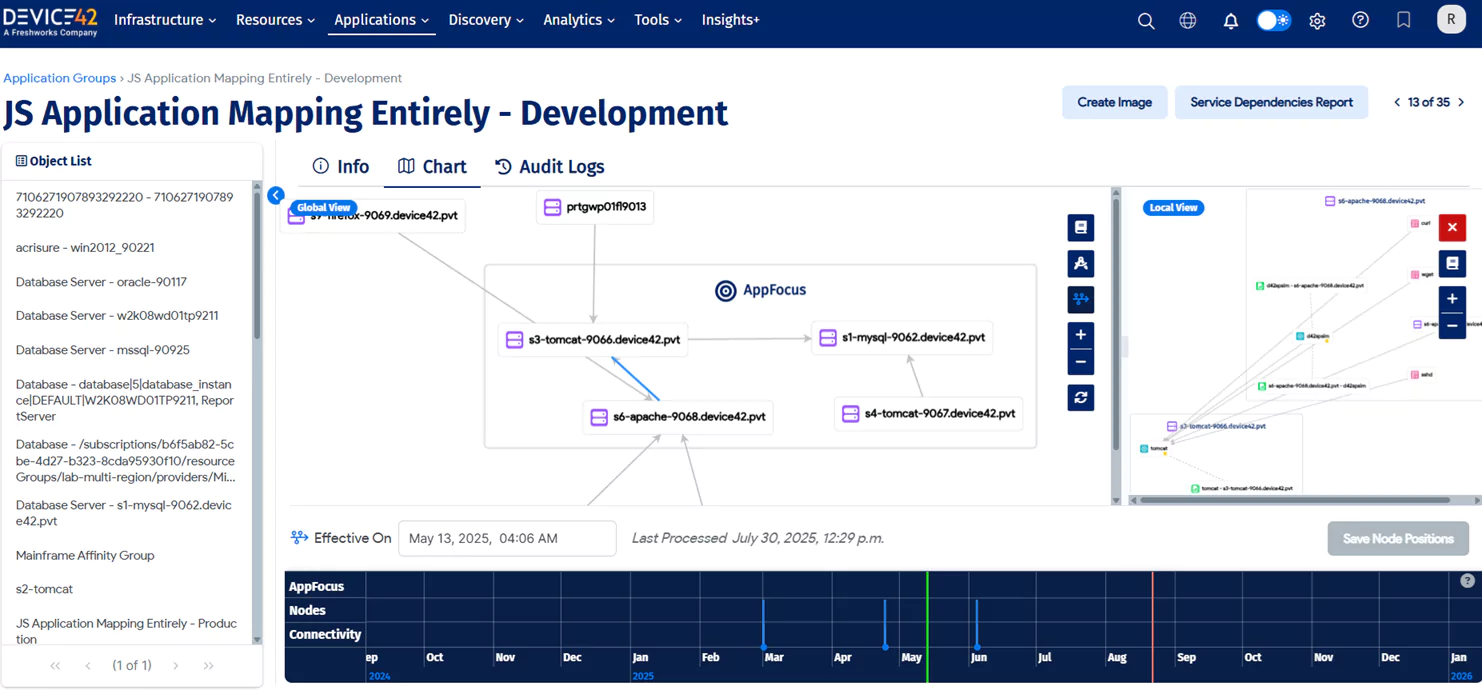Viewport: 1482px width, 690px height.
Task: Select the s3-tomcat-9066.device42.pvt node
Action: click(594, 340)
